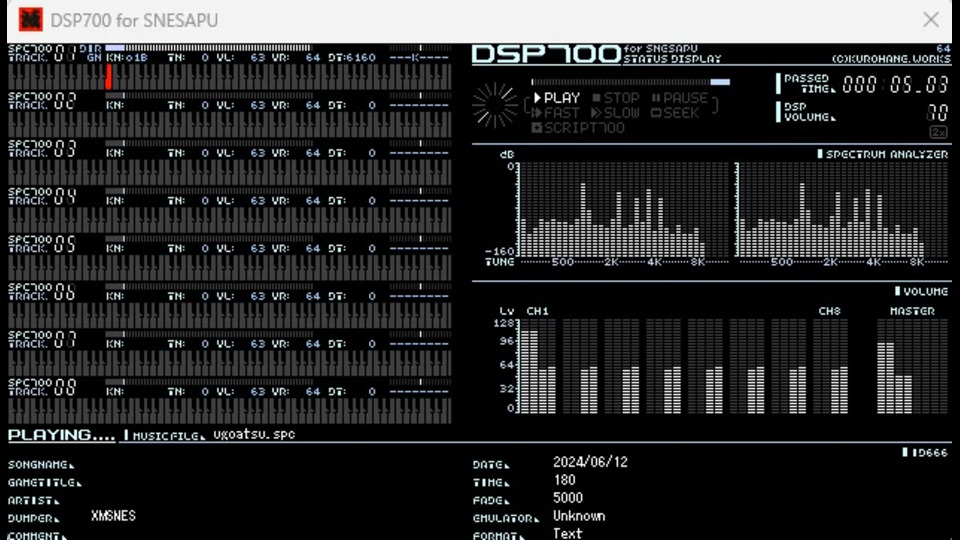Click the spinning activity indicator icon

[495, 106]
